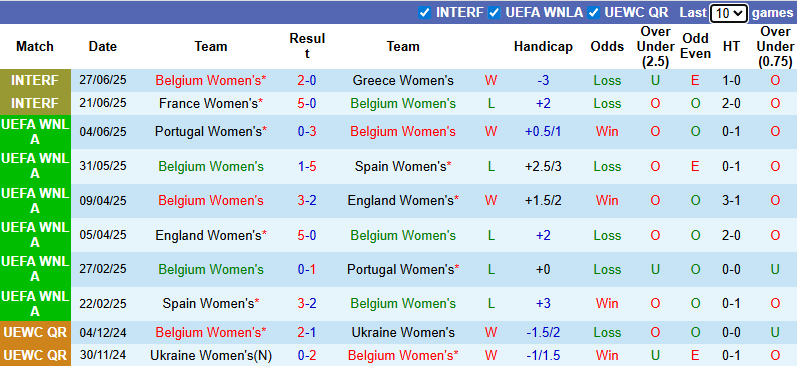Viewport: 799px width, 366px height.
Task: Open the Last games count dropdown
Action: [729, 13]
